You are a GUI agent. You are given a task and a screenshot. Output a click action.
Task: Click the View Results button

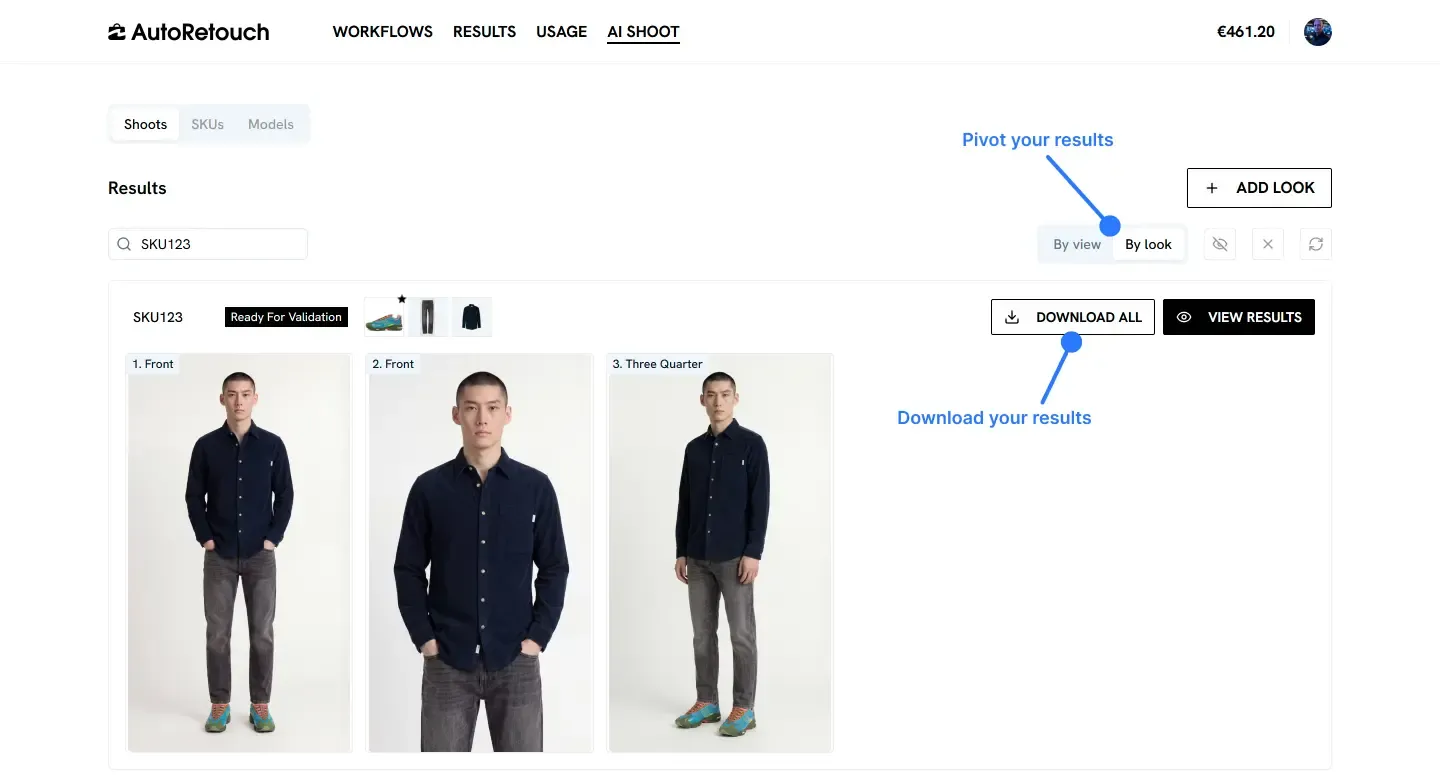[1239, 317]
